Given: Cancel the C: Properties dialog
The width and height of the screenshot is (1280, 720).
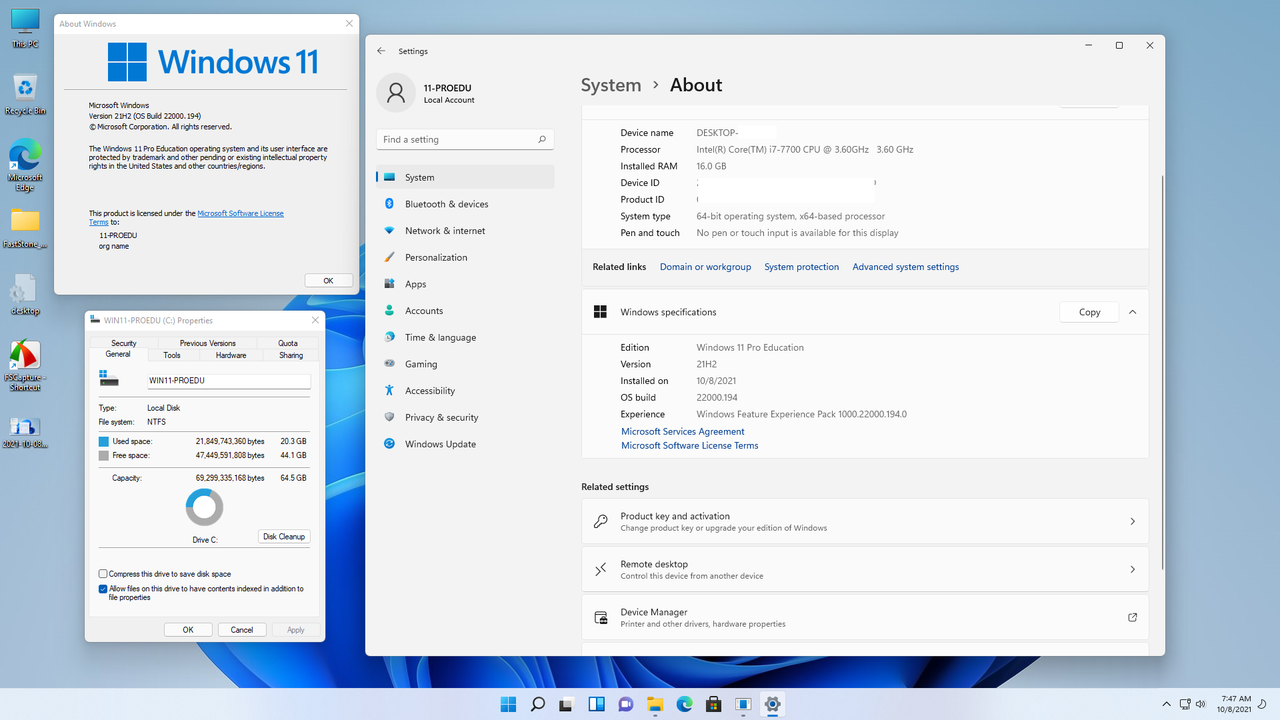Looking at the screenshot, I should coord(242,630).
